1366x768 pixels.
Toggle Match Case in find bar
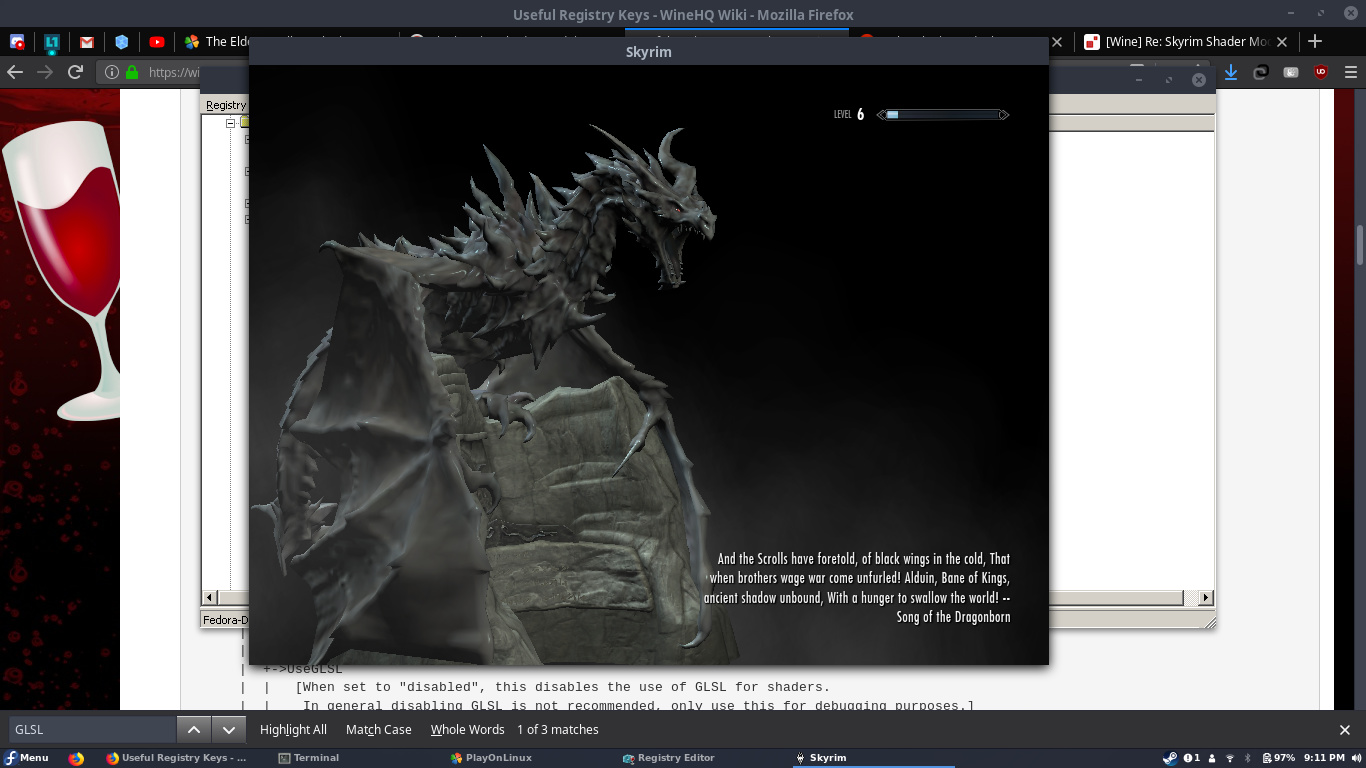point(379,730)
